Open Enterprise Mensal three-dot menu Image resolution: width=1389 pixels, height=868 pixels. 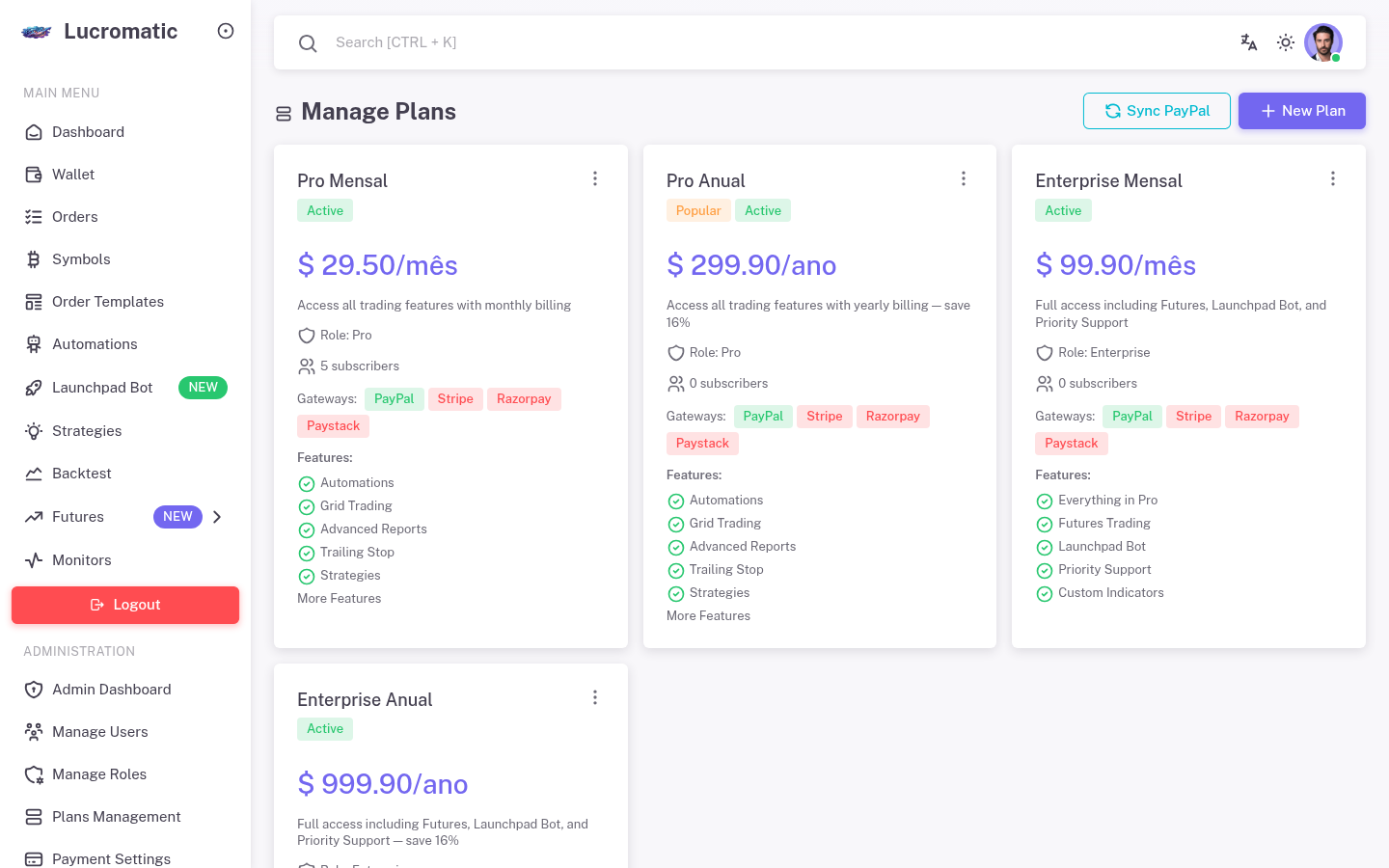pos(1333,178)
